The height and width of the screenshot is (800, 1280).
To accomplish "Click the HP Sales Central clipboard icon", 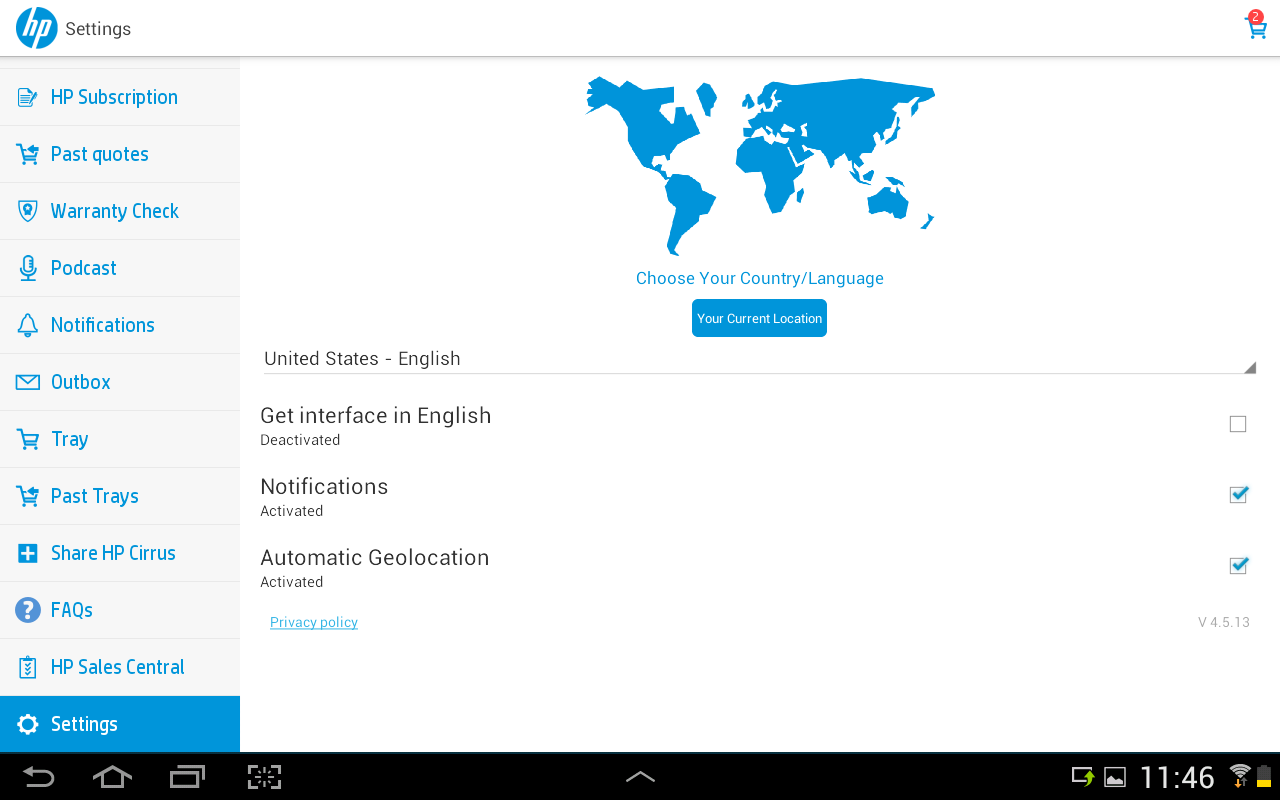I will 28,667.
